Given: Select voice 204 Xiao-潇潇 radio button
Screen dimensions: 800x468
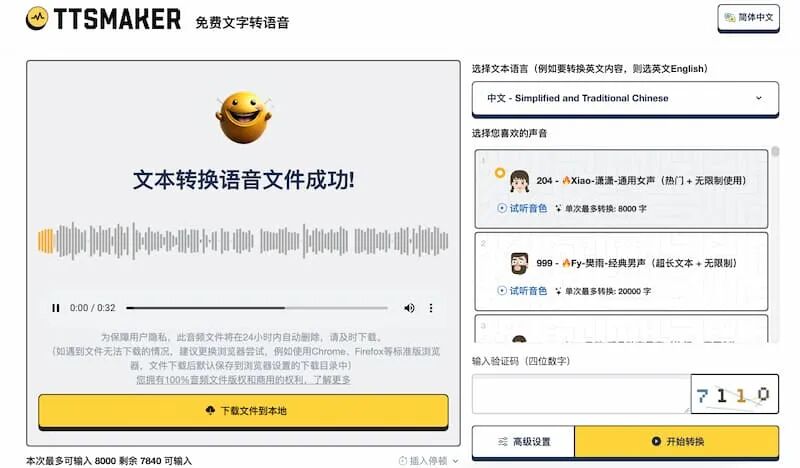Looking at the screenshot, I should [500, 173].
